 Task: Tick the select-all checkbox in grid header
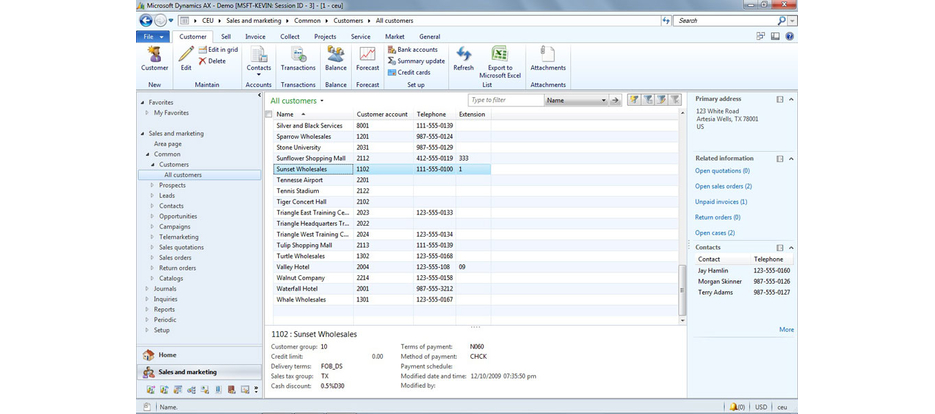[x=268, y=114]
